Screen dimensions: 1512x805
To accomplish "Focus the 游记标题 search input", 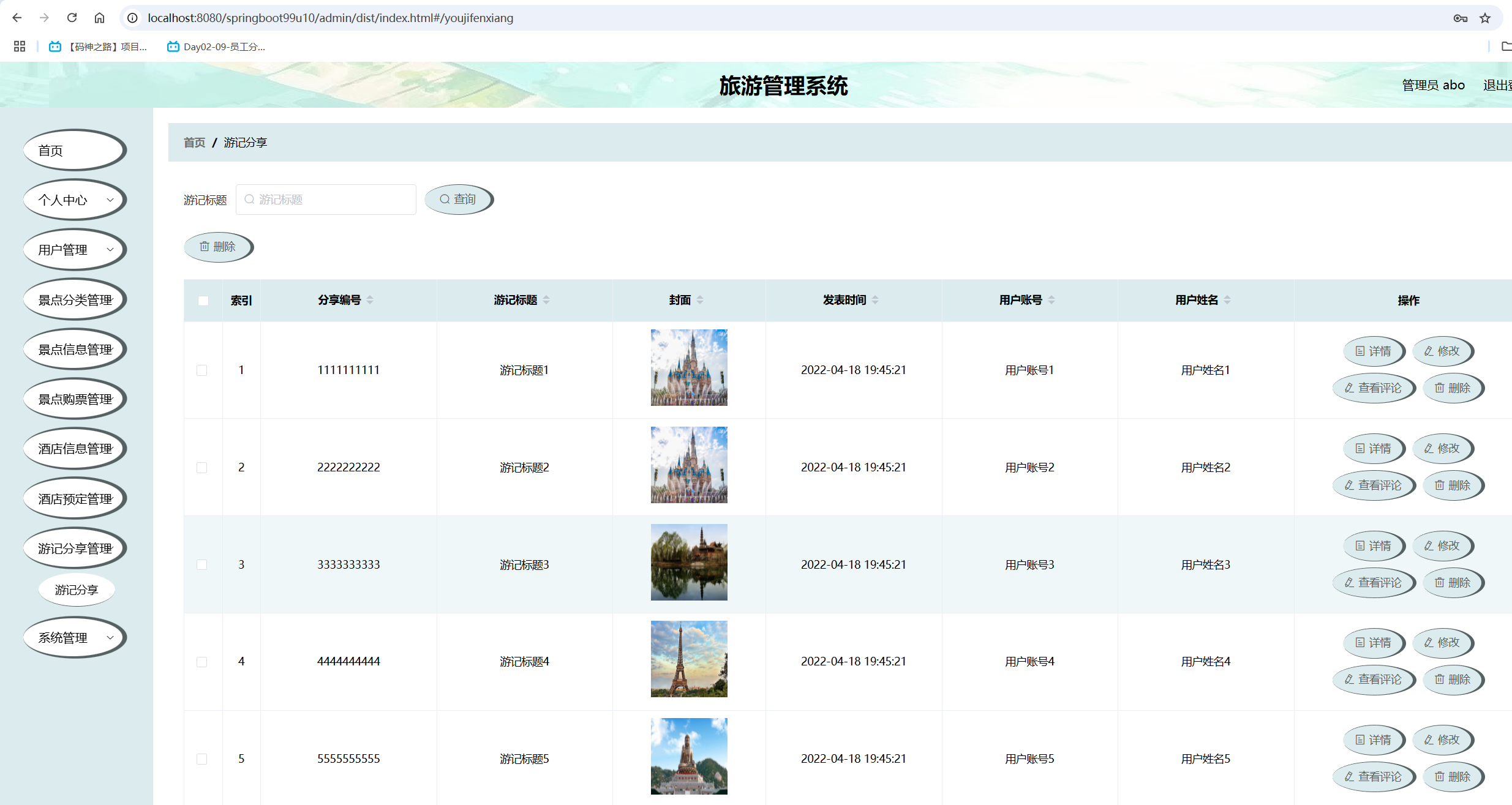I will pos(326,200).
